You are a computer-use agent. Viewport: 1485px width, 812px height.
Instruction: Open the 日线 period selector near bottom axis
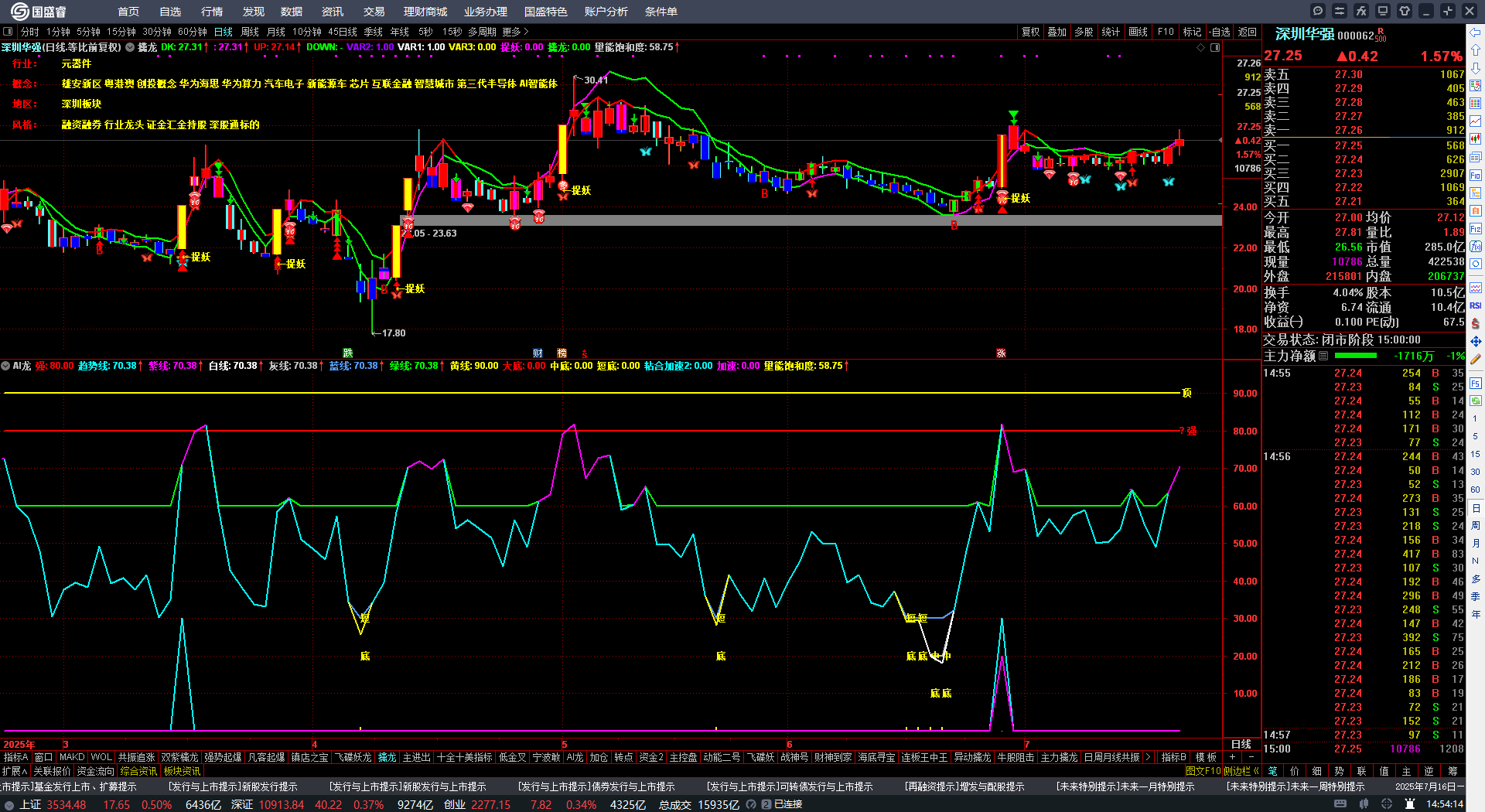(x=1241, y=744)
